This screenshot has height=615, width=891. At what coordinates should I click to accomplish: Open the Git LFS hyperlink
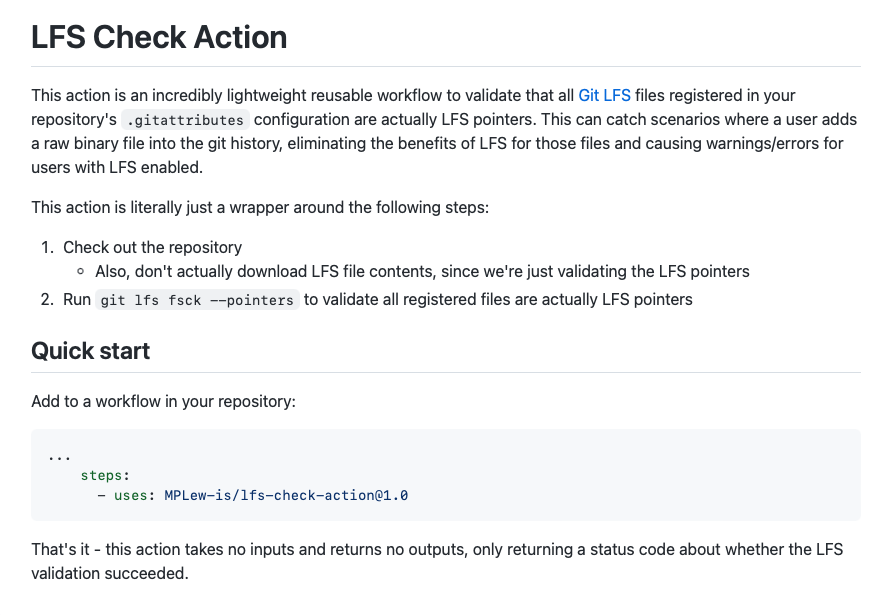pos(604,96)
